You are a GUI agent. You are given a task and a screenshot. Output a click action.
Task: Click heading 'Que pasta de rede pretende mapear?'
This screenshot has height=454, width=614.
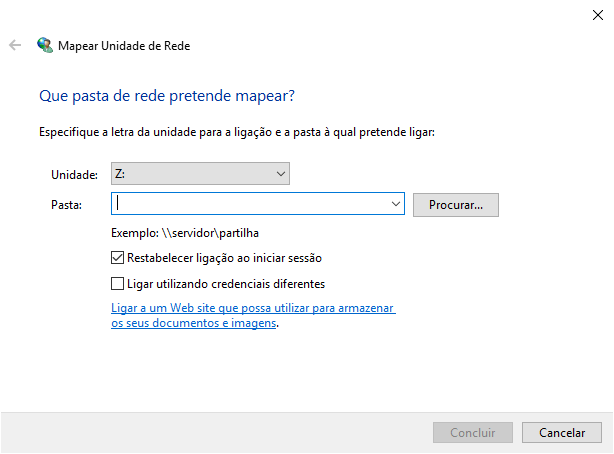166,96
